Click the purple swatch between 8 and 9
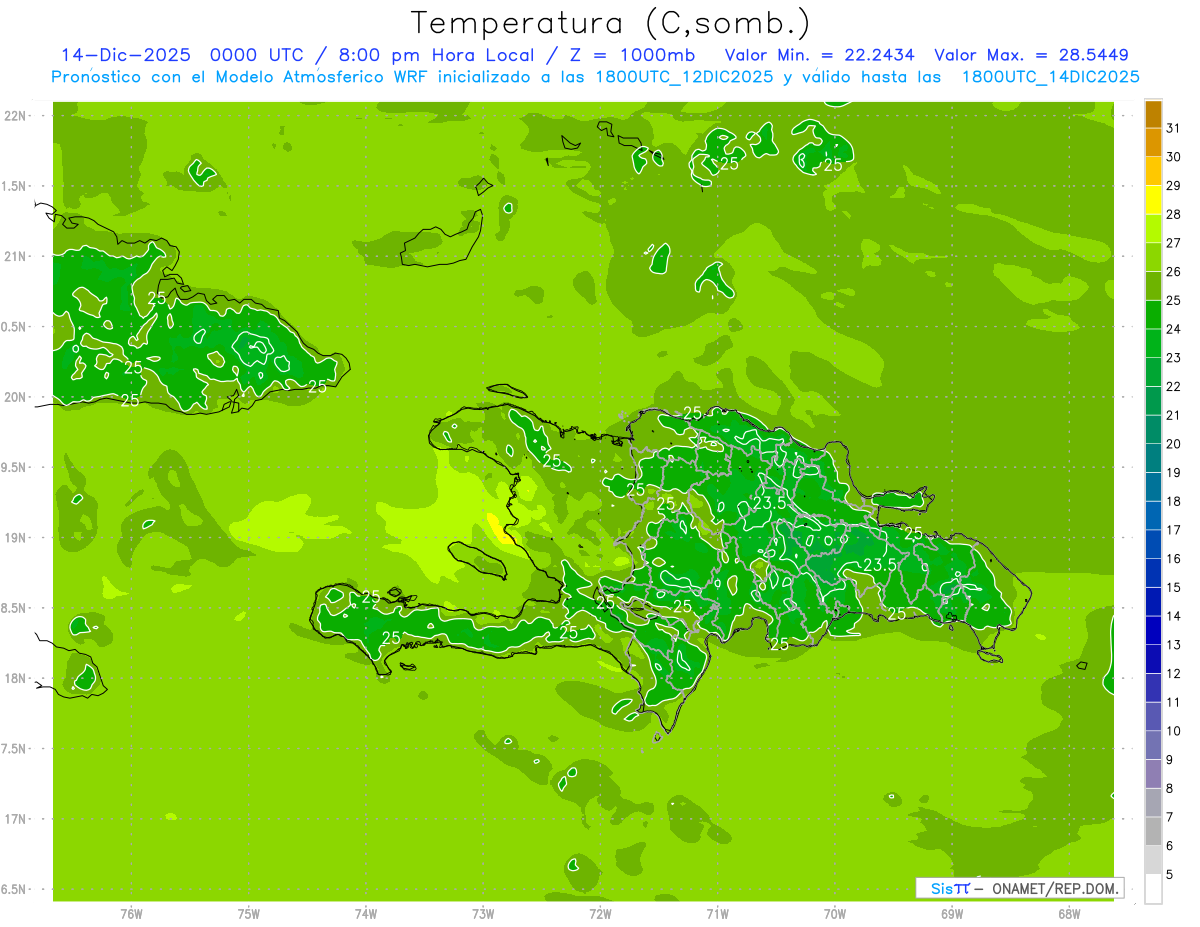1200x927 pixels. tap(1153, 774)
